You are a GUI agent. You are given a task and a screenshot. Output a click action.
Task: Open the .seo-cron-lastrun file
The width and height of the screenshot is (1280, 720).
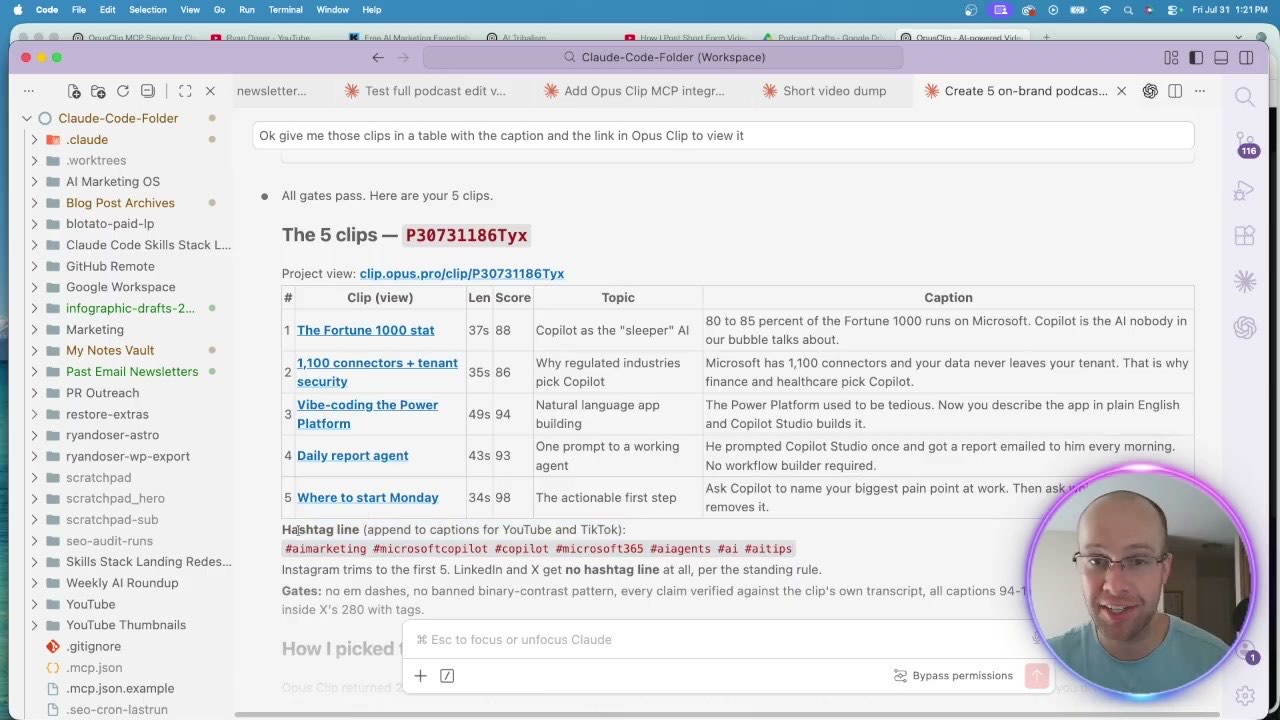point(116,710)
